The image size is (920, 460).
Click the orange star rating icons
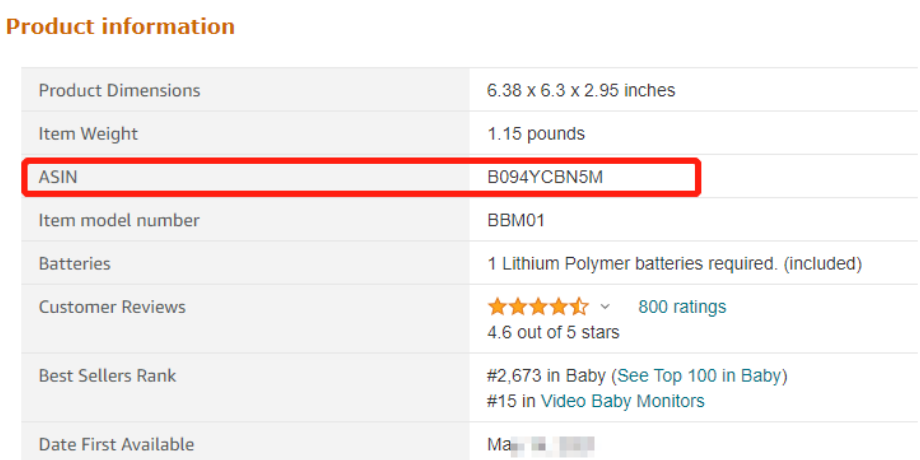click(538, 306)
